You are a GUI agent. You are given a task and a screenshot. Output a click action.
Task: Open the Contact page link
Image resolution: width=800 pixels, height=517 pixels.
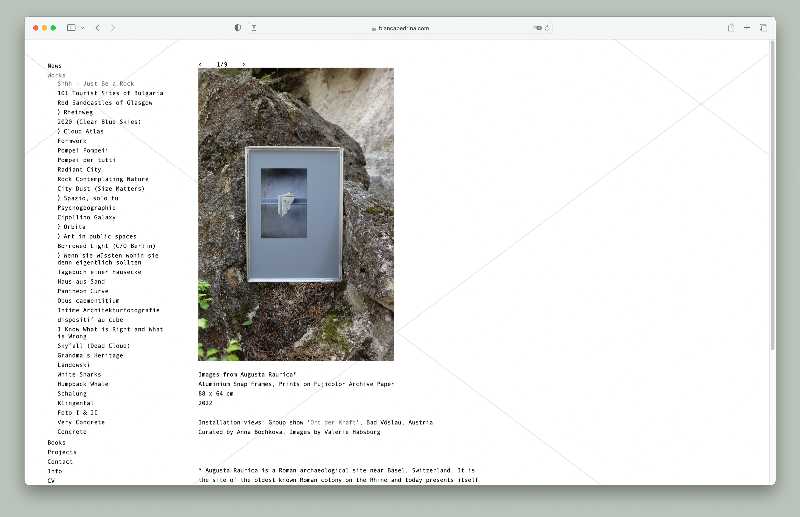pos(60,461)
